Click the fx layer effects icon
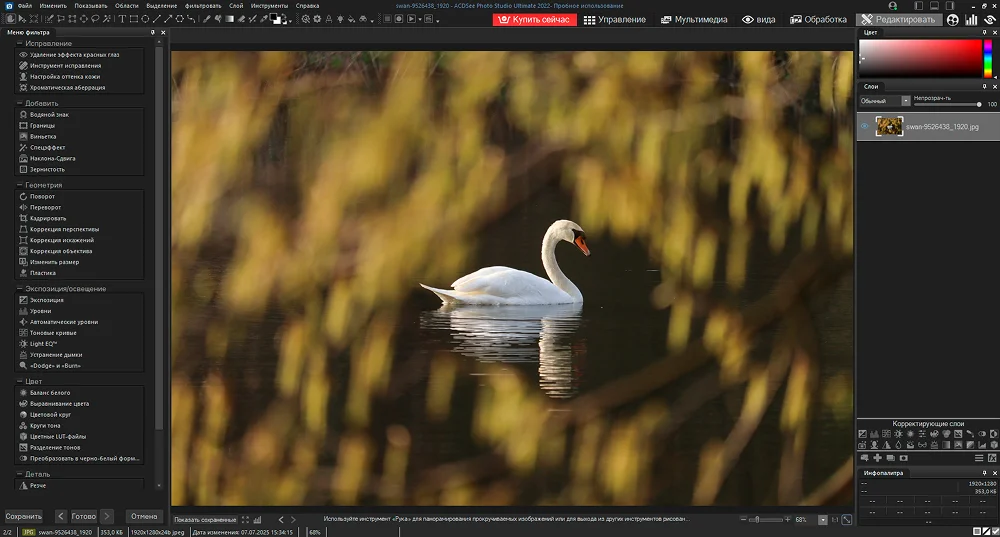The width and height of the screenshot is (1000, 537). click(x=992, y=458)
